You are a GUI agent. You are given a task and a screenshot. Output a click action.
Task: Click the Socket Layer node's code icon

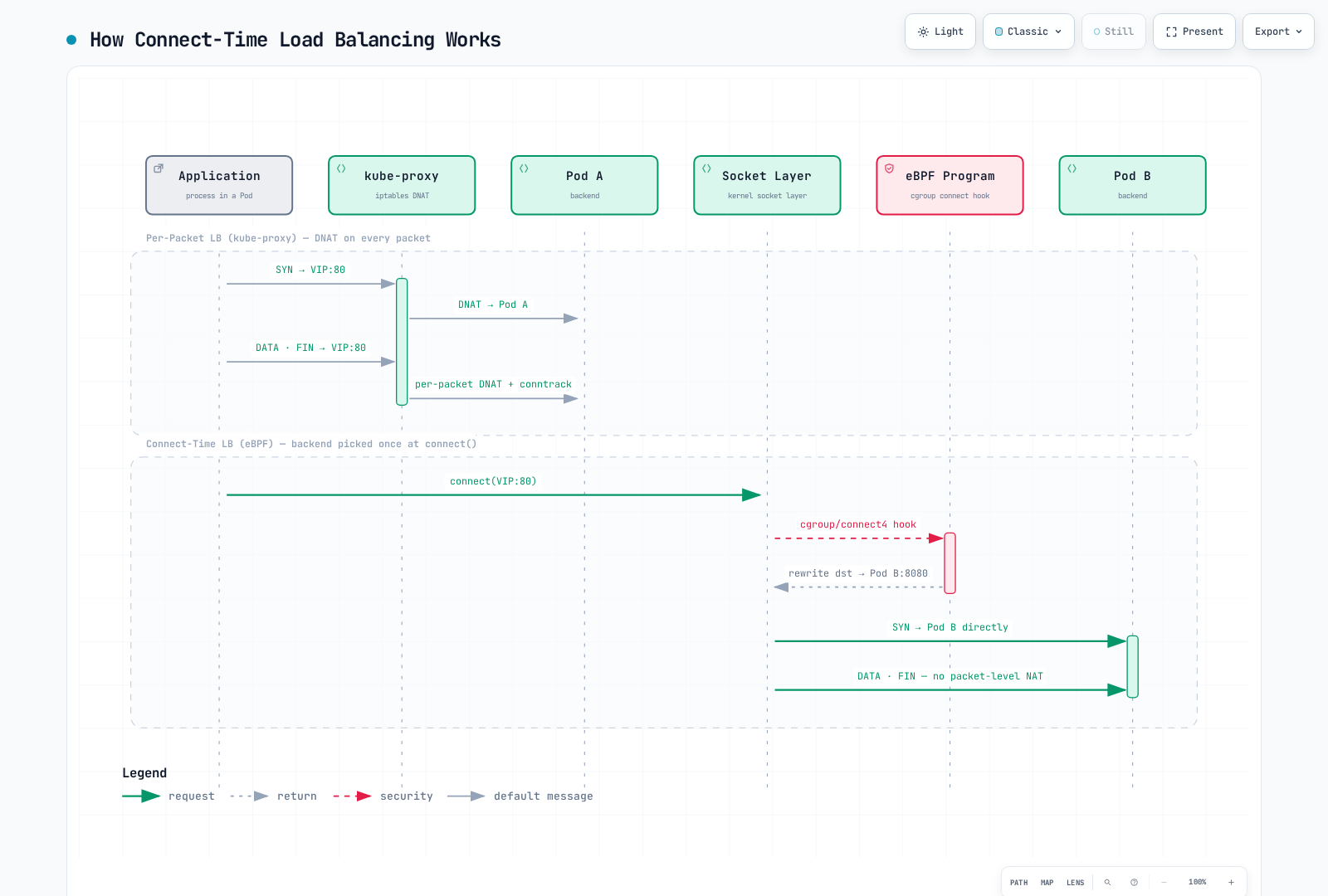pyautogui.click(x=706, y=168)
